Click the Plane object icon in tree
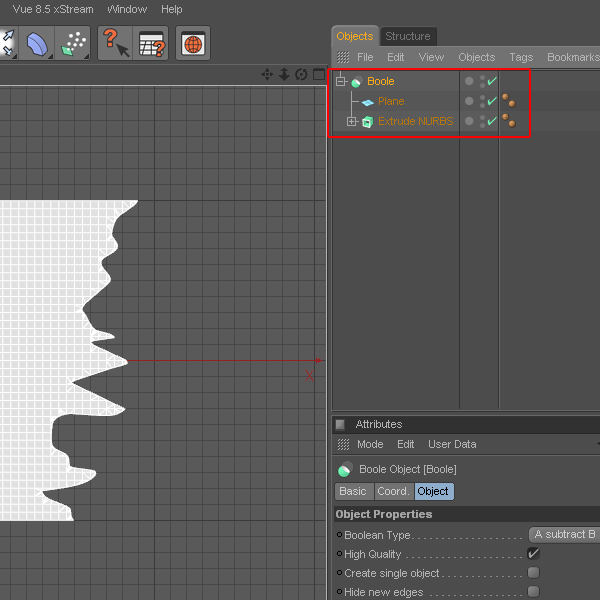The width and height of the screenshot is (600, 600). pyautogui.click(x=367, y=102)
